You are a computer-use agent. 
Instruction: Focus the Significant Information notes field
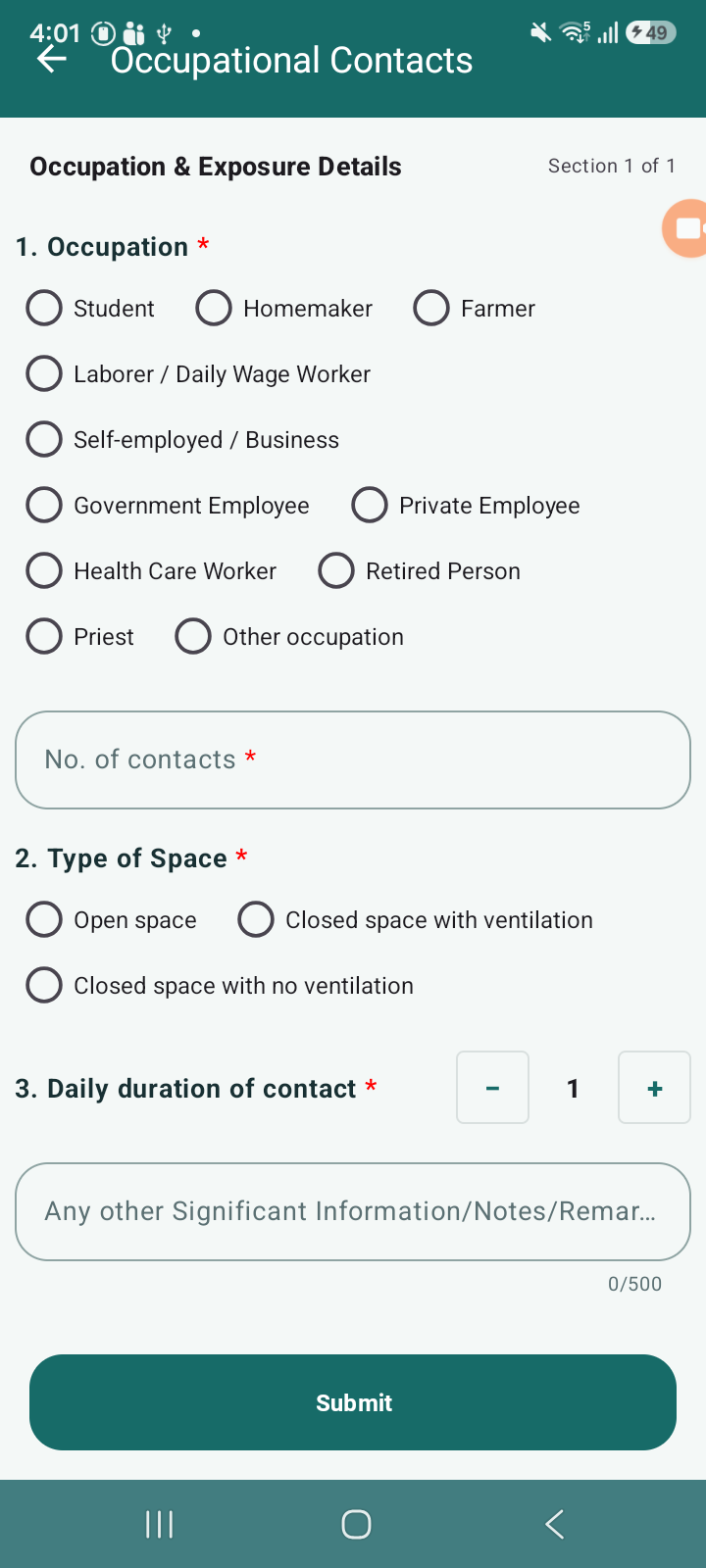click(x=353, y=1211)
